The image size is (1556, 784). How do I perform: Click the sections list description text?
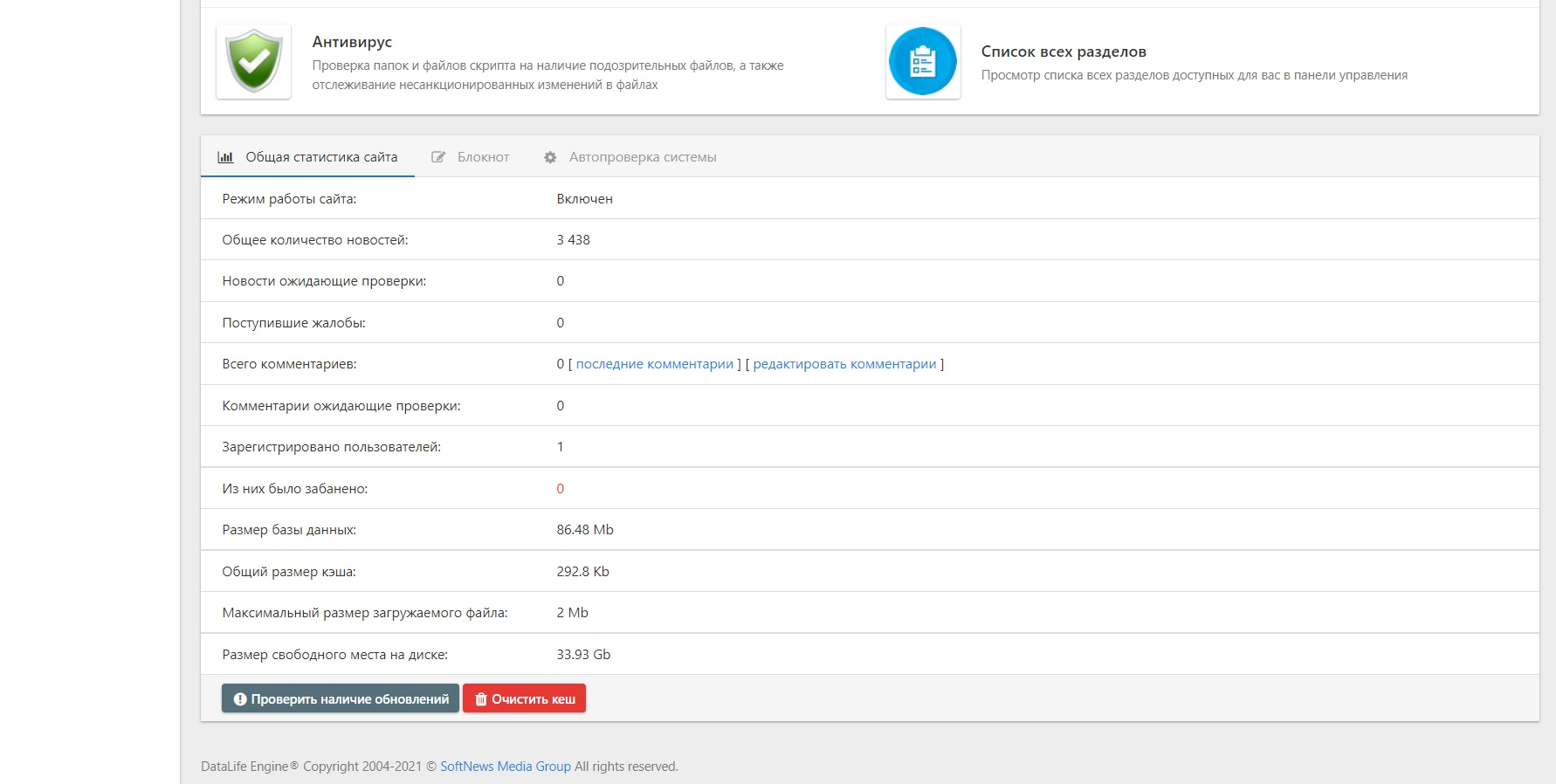(1194, 75)
